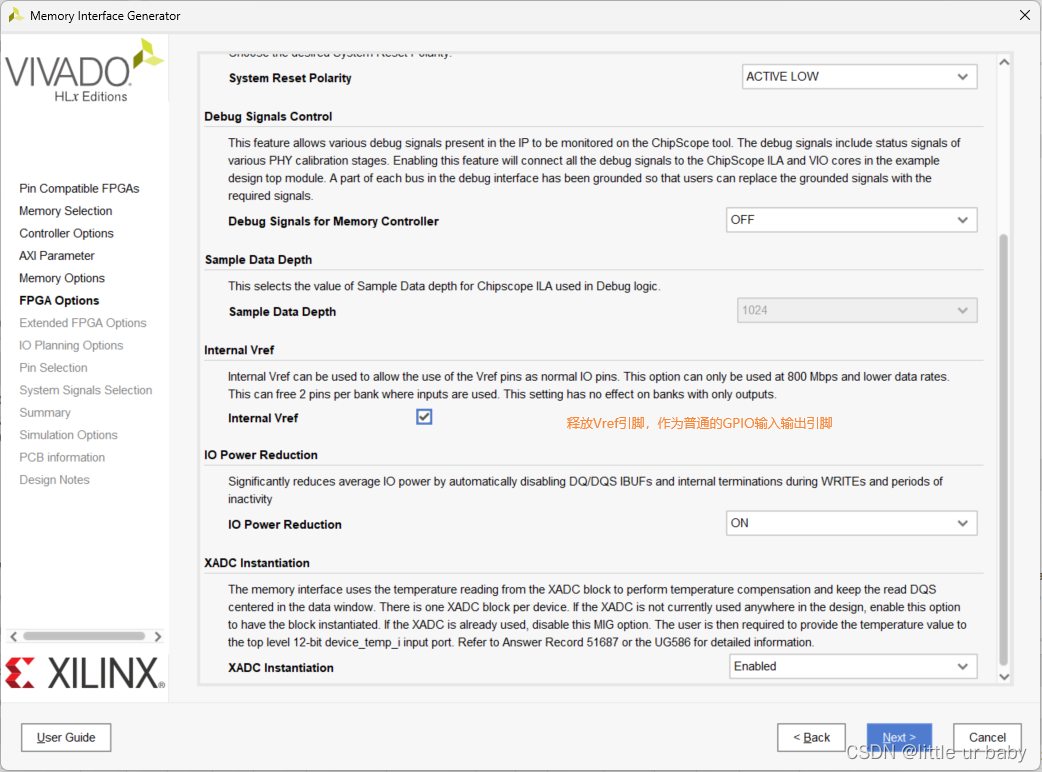Click the User Guide button
1042x772 pixels.
(66, 737)
